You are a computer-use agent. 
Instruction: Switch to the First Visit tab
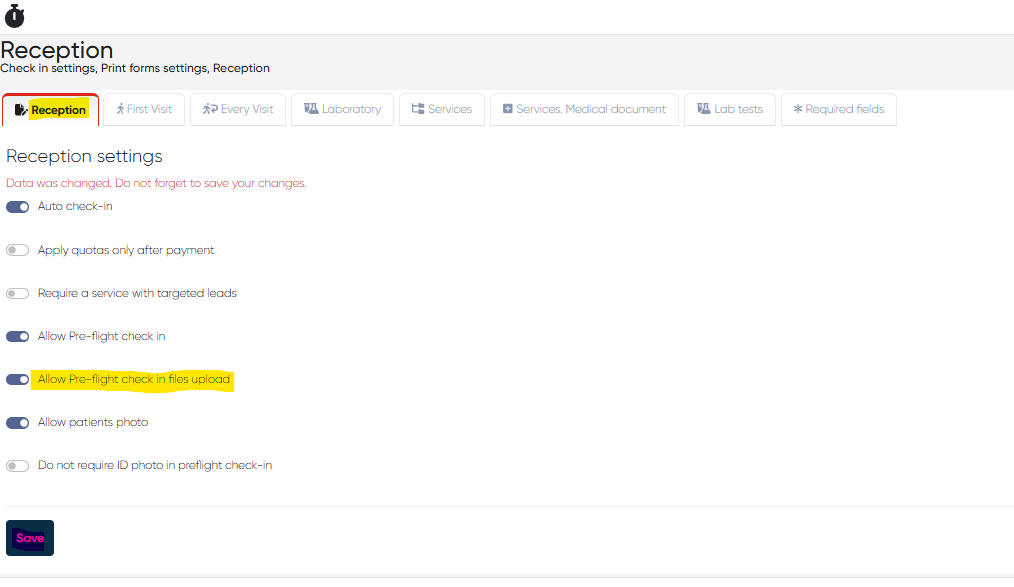(x=144, y=110)
